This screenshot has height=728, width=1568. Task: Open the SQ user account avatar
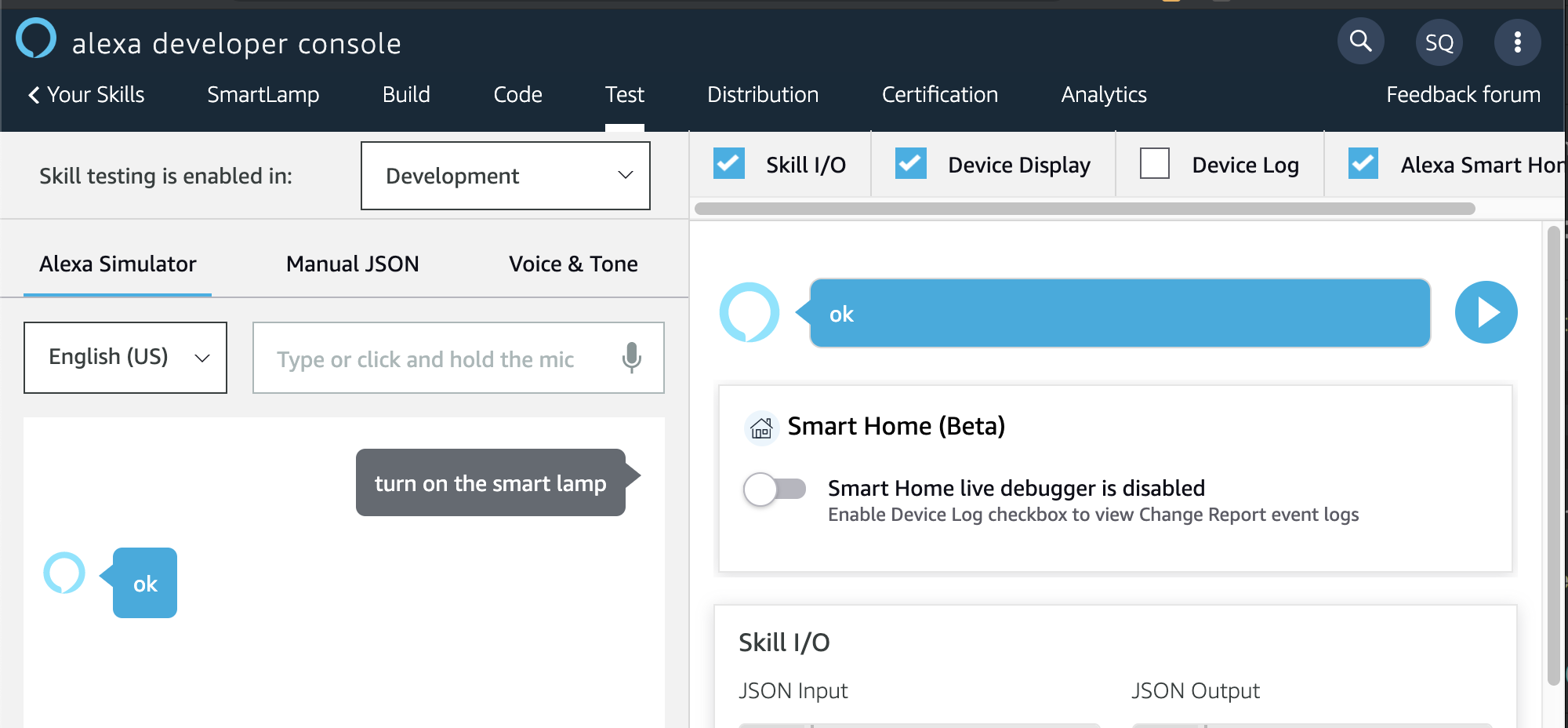1439,42
